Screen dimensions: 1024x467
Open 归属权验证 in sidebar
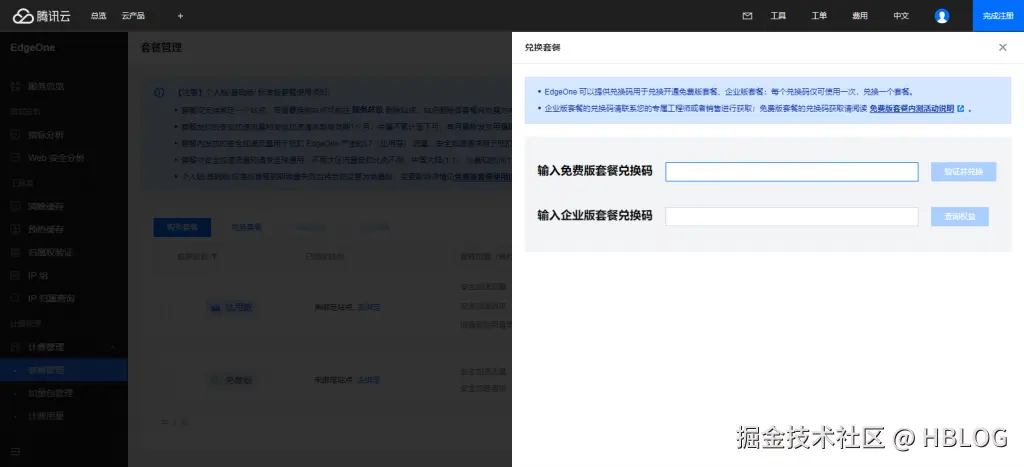[x=50, y=252]
